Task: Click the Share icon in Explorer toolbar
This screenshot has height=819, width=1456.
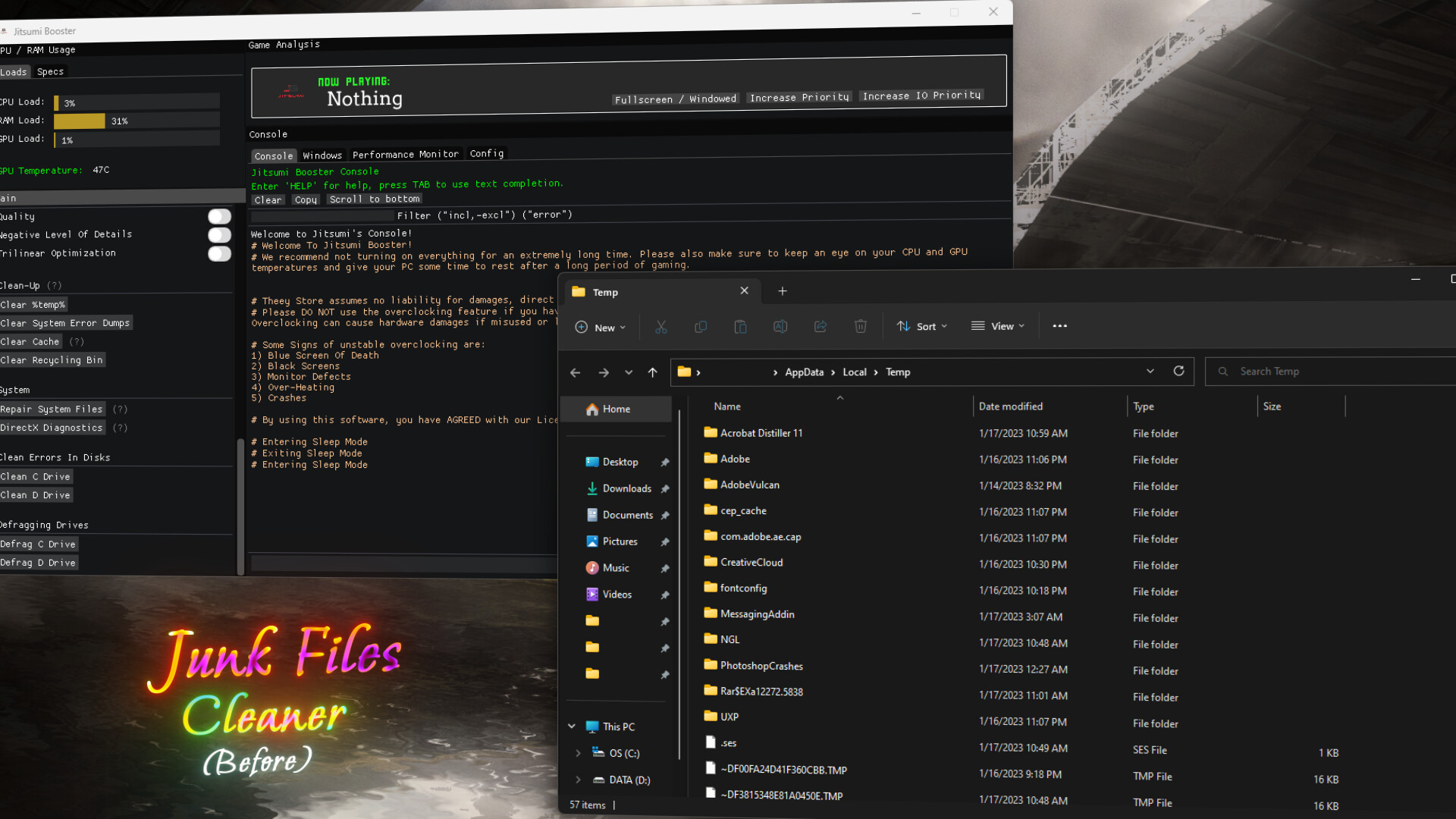Action: click(821, 326)
